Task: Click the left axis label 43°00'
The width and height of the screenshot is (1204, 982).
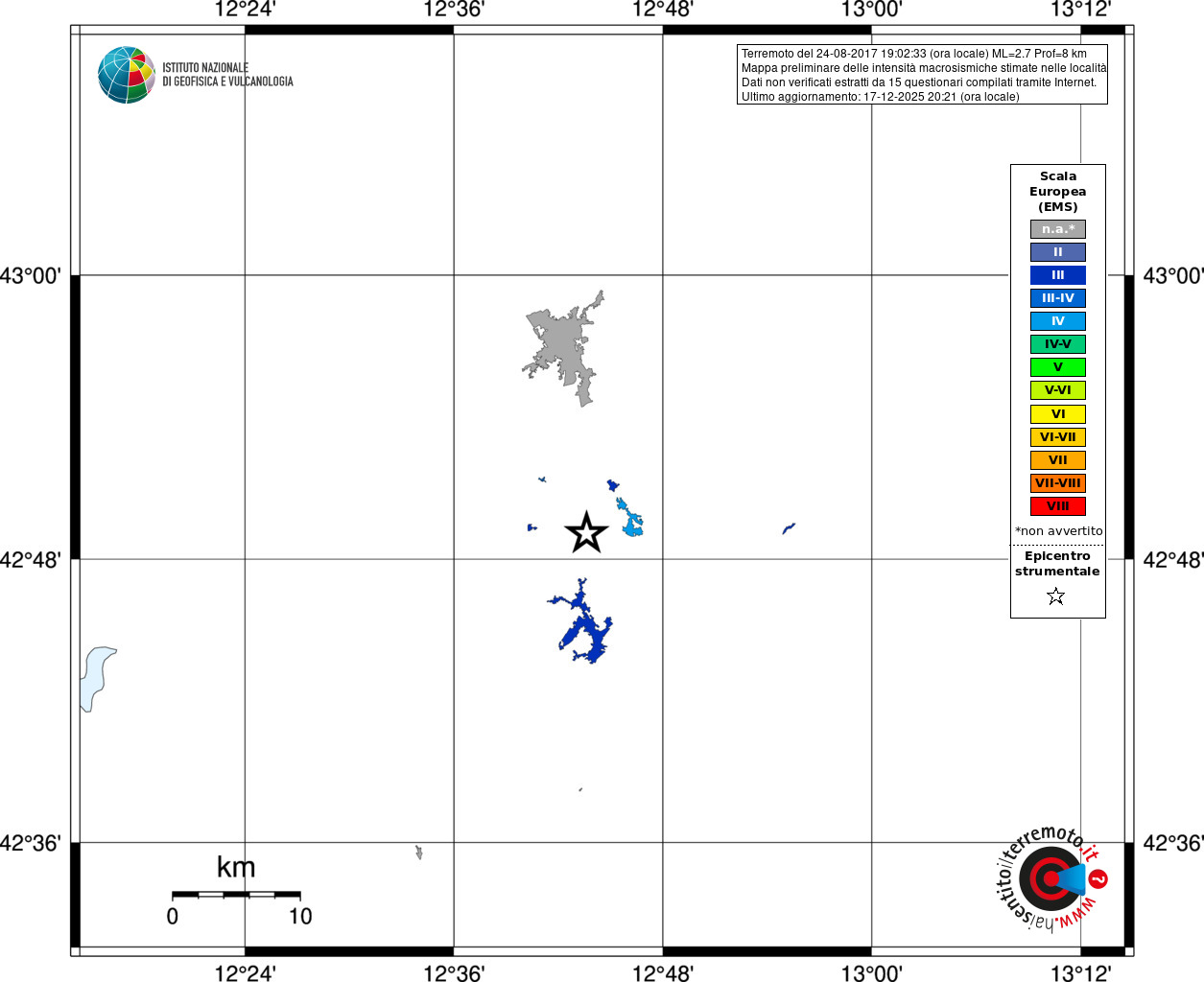Action: (31, 276)
